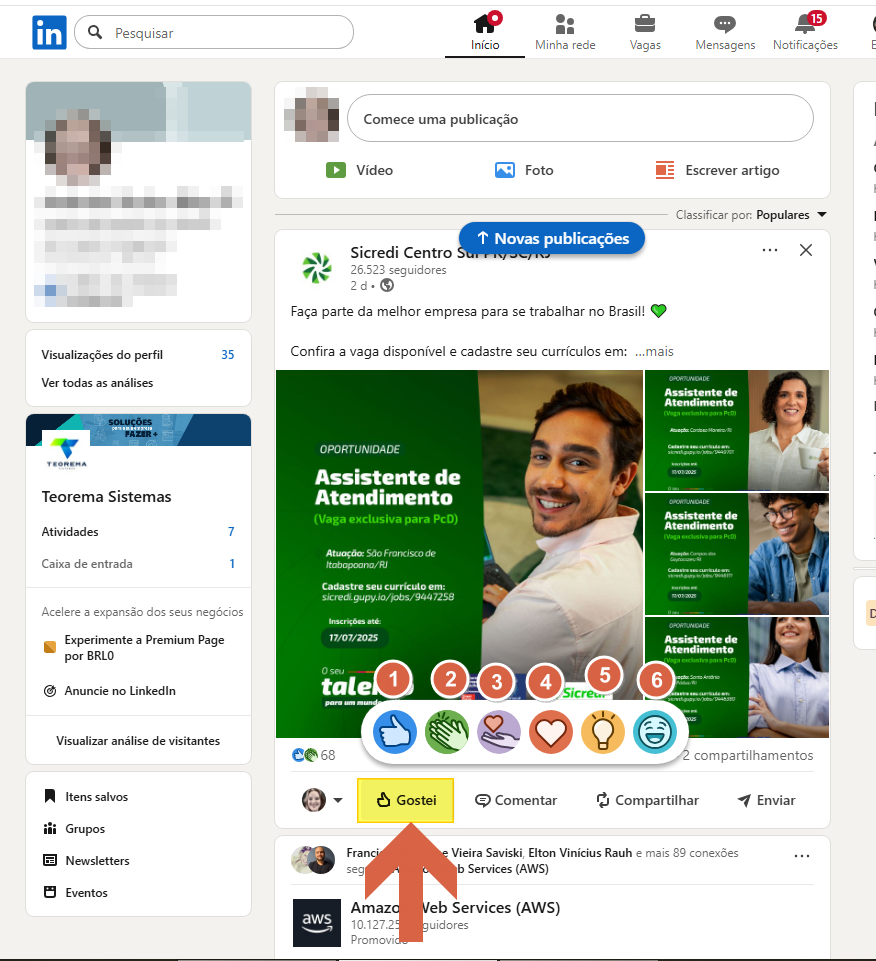This screenshot has height=961, width=876.
Task: Click the Compartilhar button
Action: tap(647, 800)
